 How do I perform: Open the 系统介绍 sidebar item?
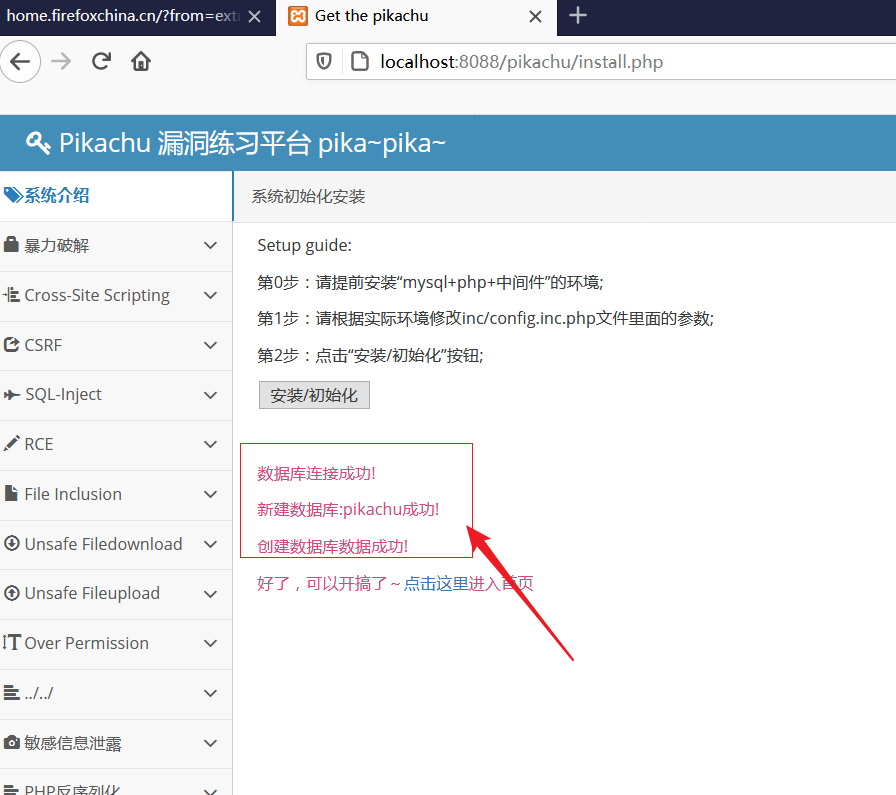tap(116, 196)
